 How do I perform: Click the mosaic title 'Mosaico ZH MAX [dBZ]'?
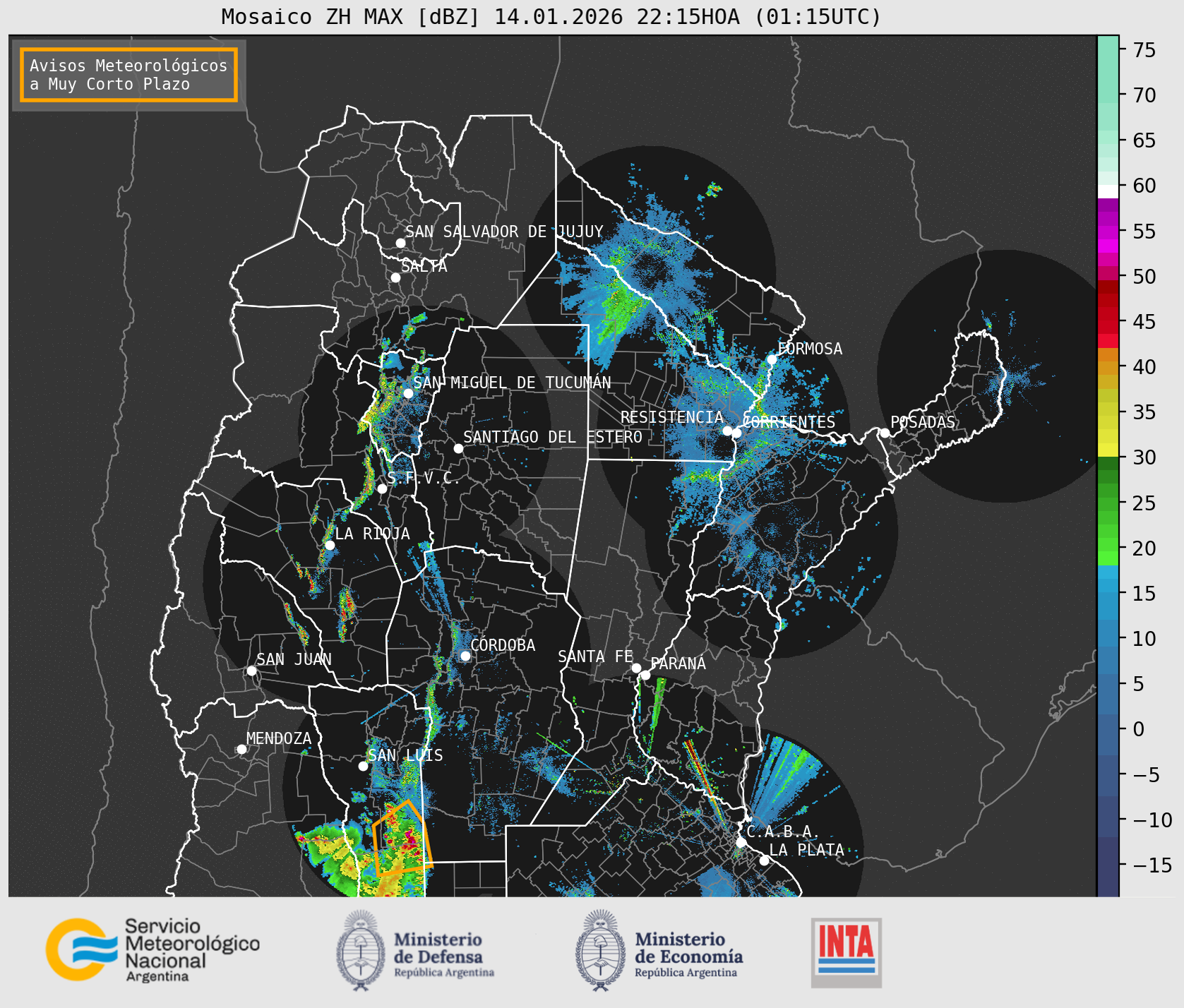[x=350, y=16]
